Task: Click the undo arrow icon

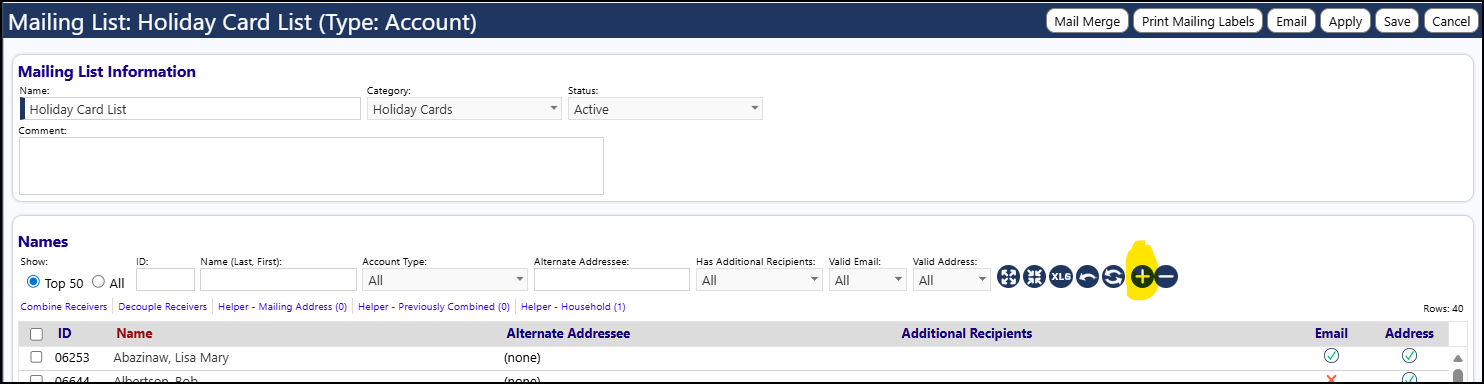Action: pos(1087,277)
